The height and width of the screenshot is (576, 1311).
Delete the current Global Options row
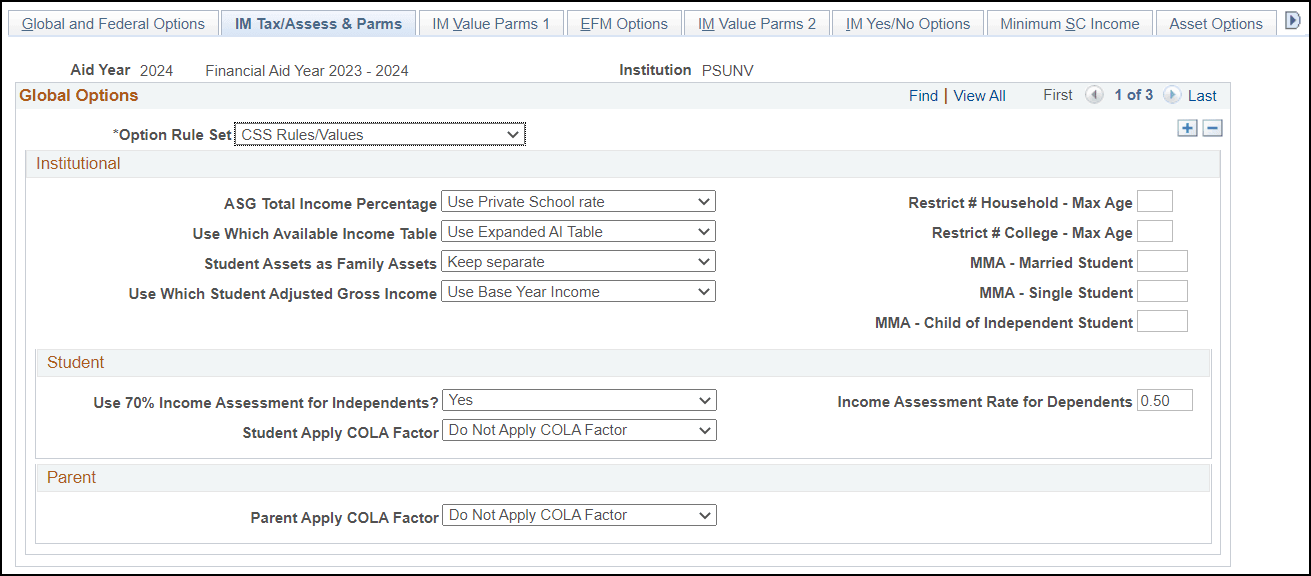(1211, 128)
